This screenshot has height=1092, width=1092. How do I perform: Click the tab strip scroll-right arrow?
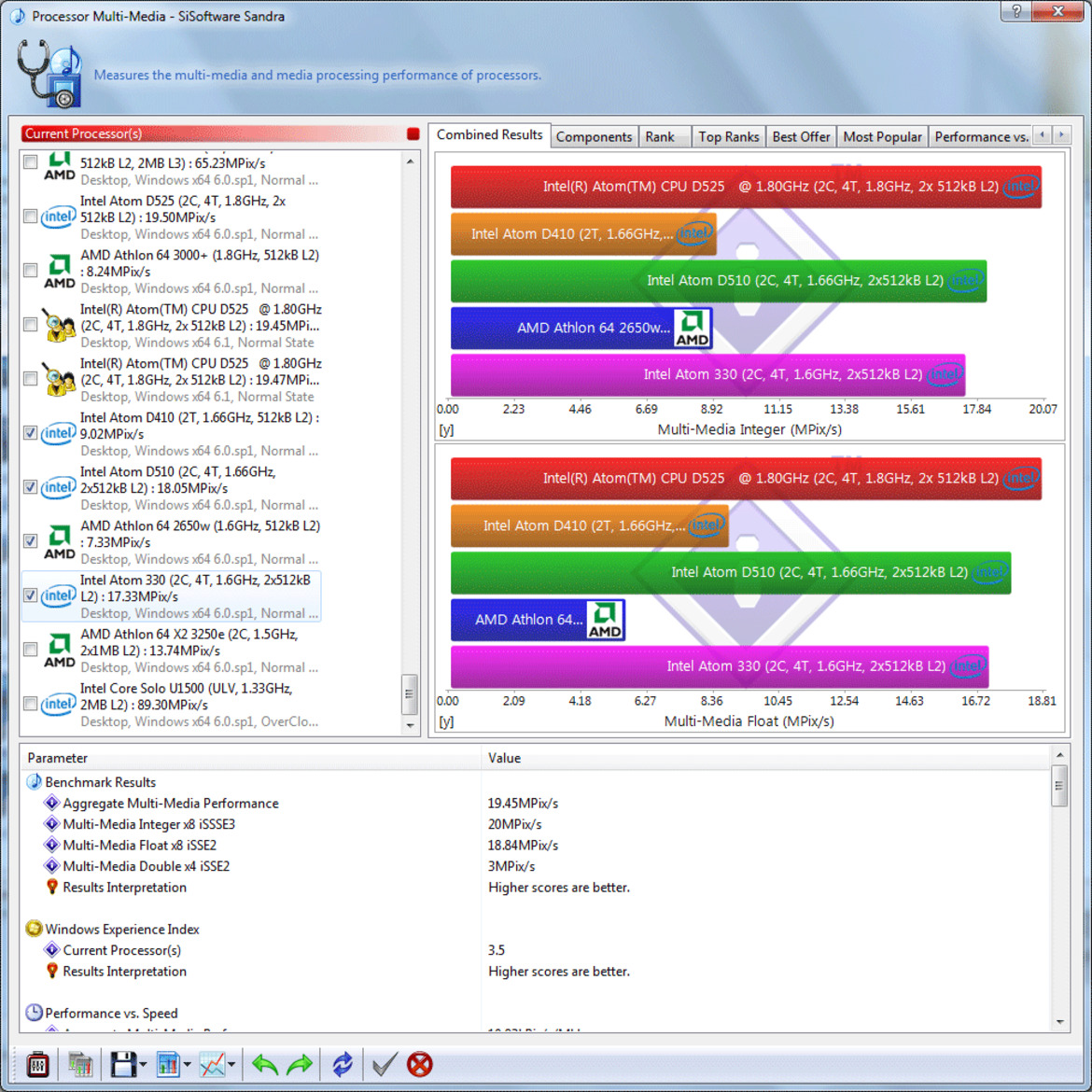1061,134
